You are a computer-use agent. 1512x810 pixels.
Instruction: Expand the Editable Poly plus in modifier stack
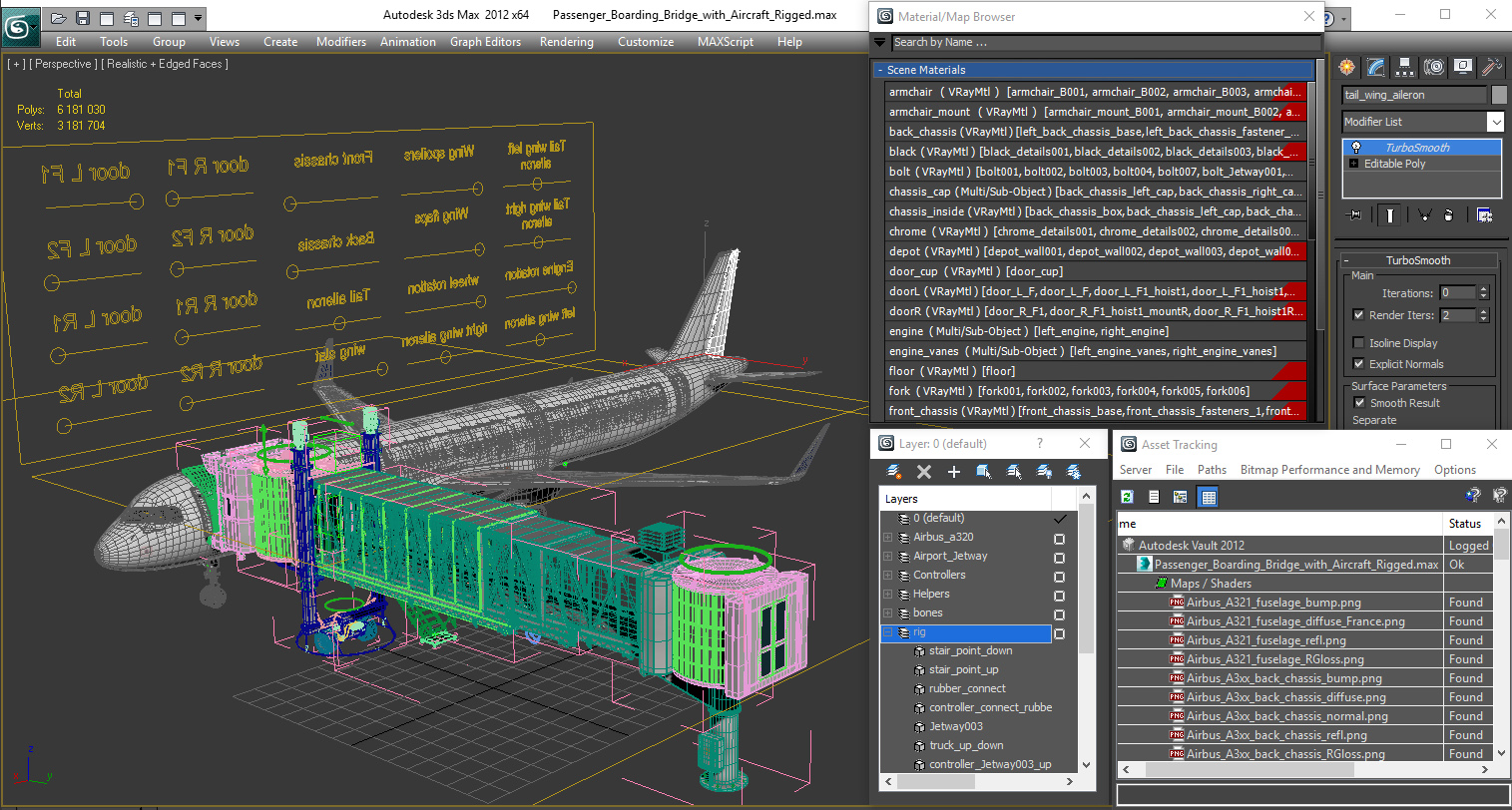(x=1354, y=164)
